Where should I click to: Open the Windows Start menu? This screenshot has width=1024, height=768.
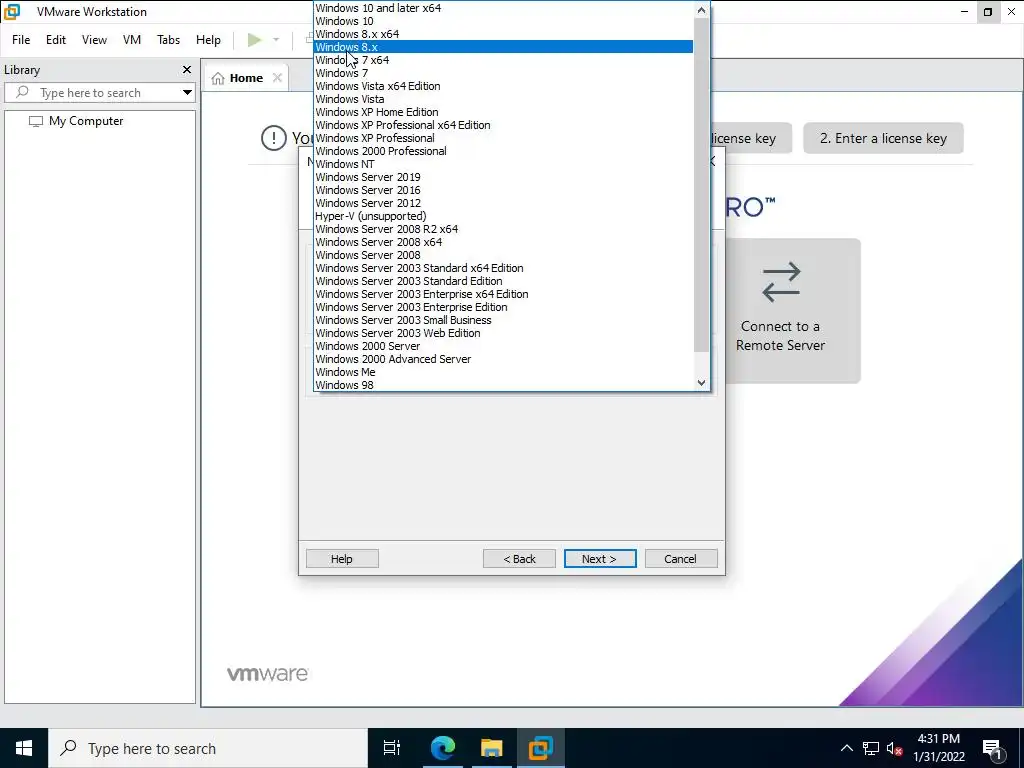pos(24,748)
